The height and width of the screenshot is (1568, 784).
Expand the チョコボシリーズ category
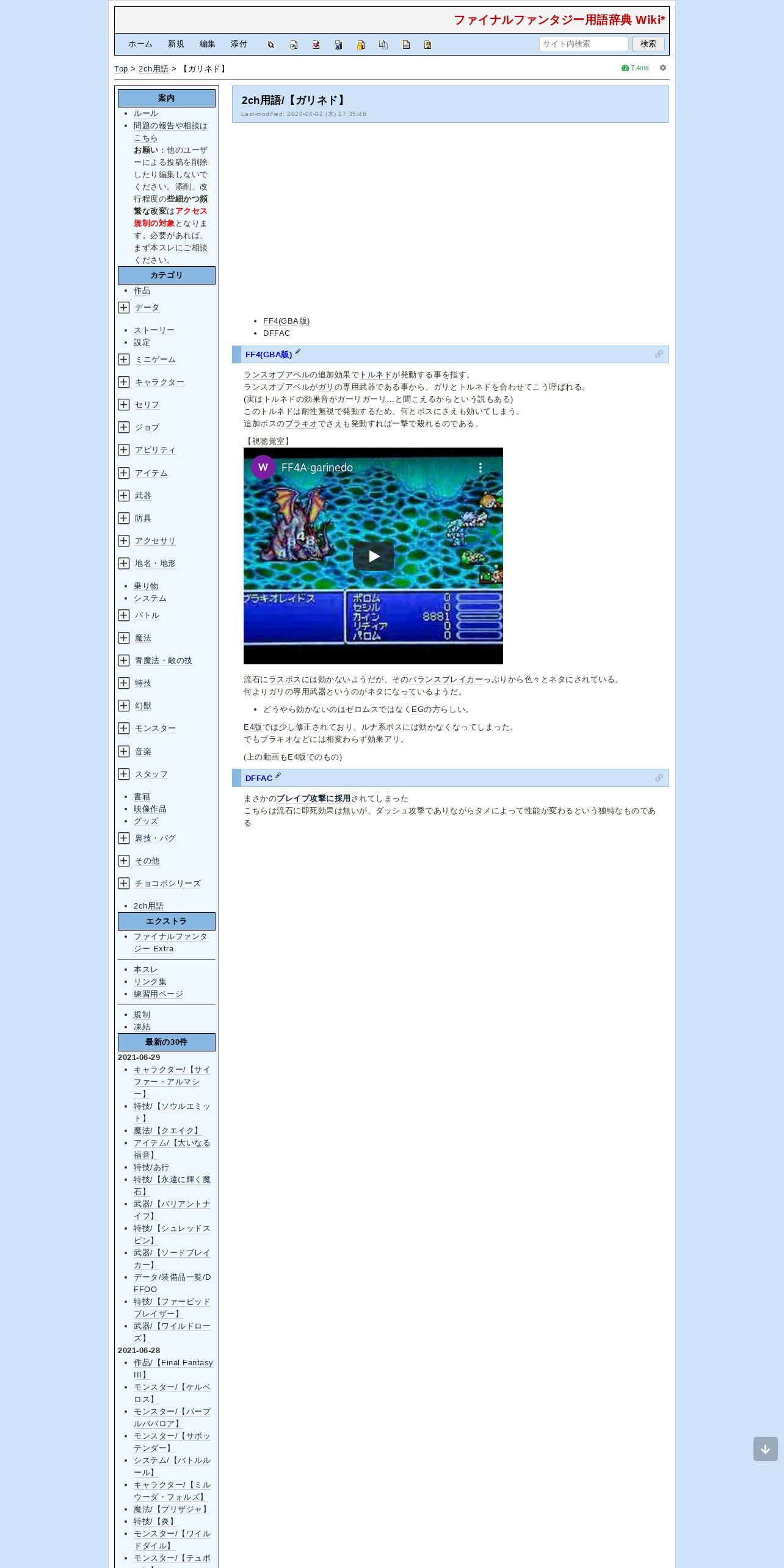click(x=124, y=884)
